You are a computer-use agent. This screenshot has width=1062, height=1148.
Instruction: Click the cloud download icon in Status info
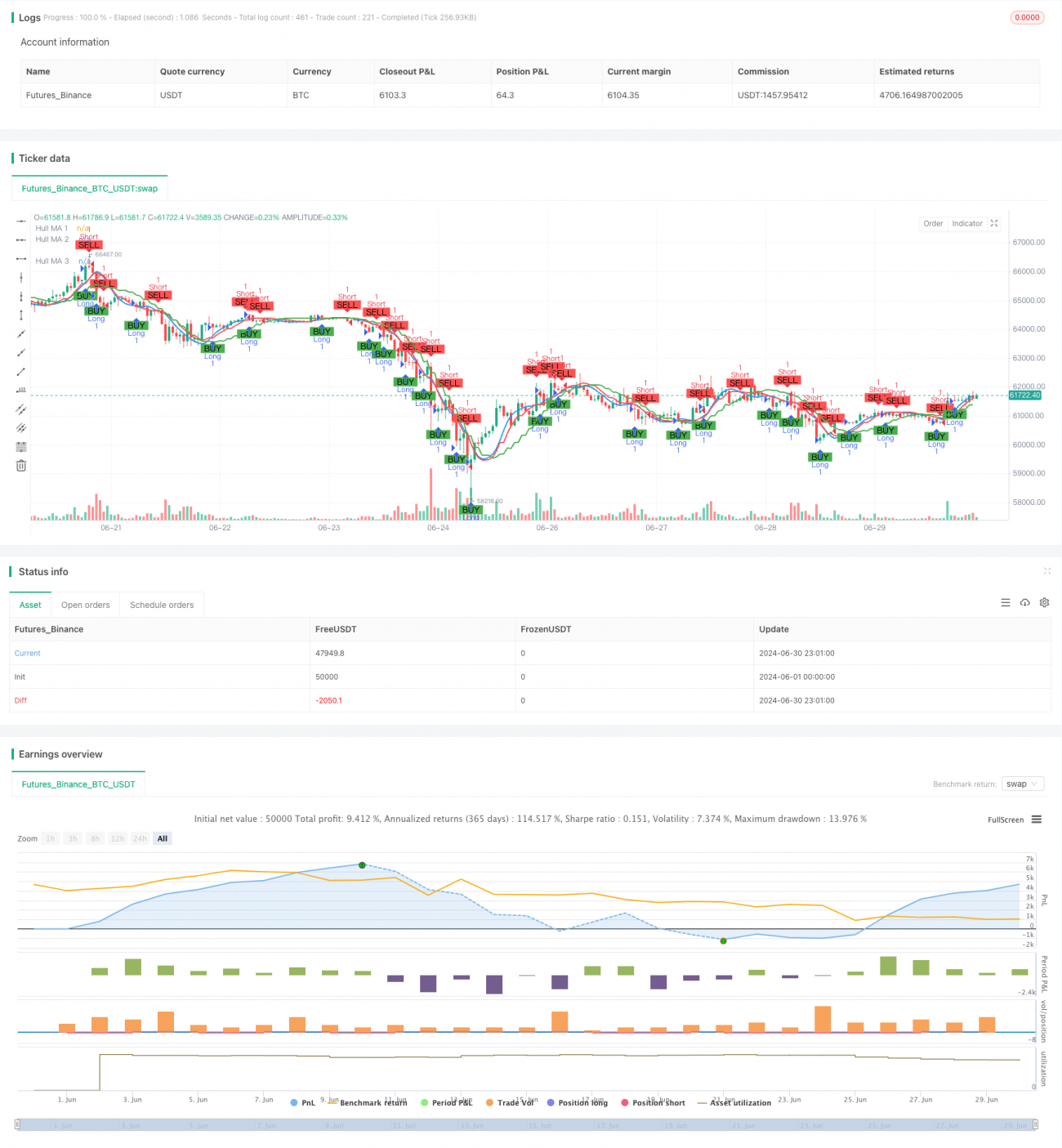(x=1024, y=603)
